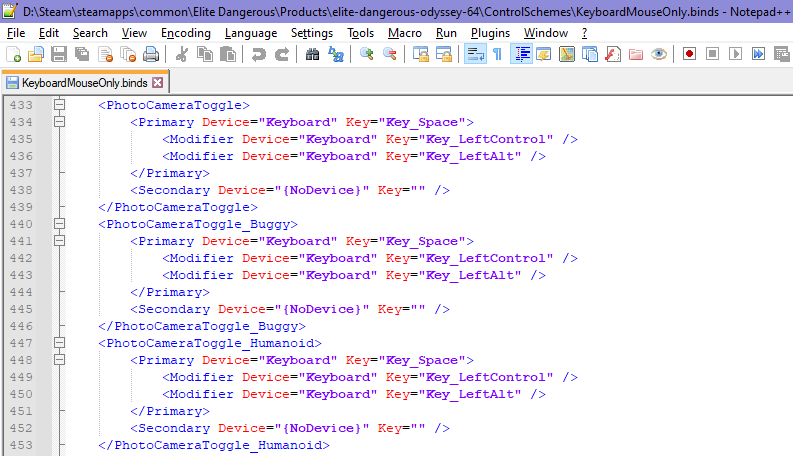The image size is (793, 456).
Task: Collapse the Primary block on line 448
Action: pos(60,360)
